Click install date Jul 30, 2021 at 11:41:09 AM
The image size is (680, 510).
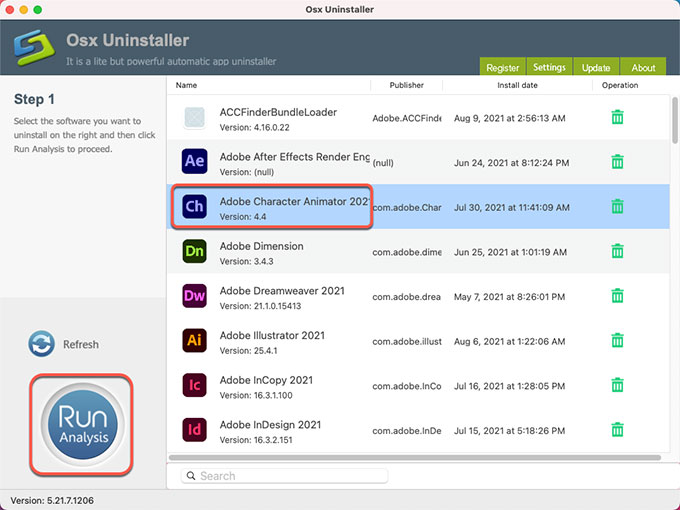point(512,208)
